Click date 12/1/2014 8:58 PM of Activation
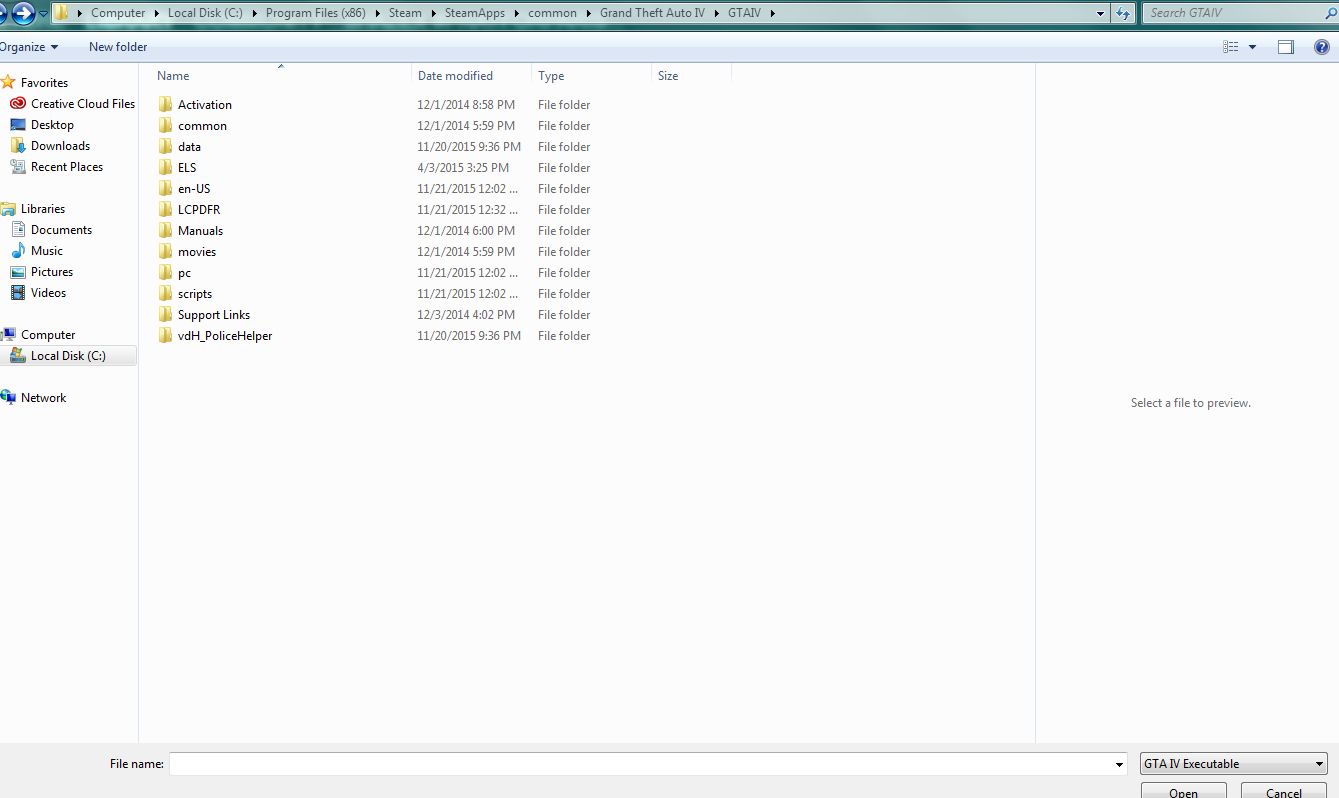 [466, 105]
